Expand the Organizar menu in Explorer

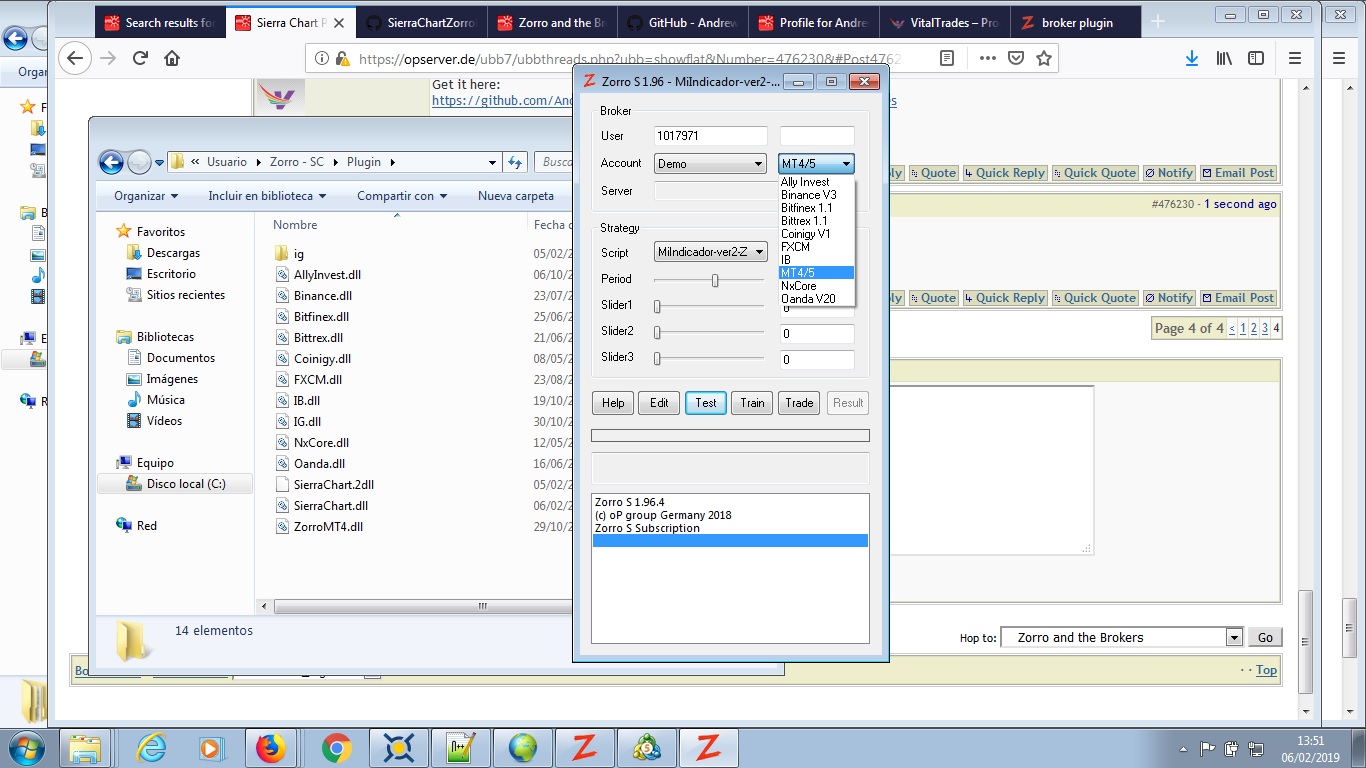146,196
